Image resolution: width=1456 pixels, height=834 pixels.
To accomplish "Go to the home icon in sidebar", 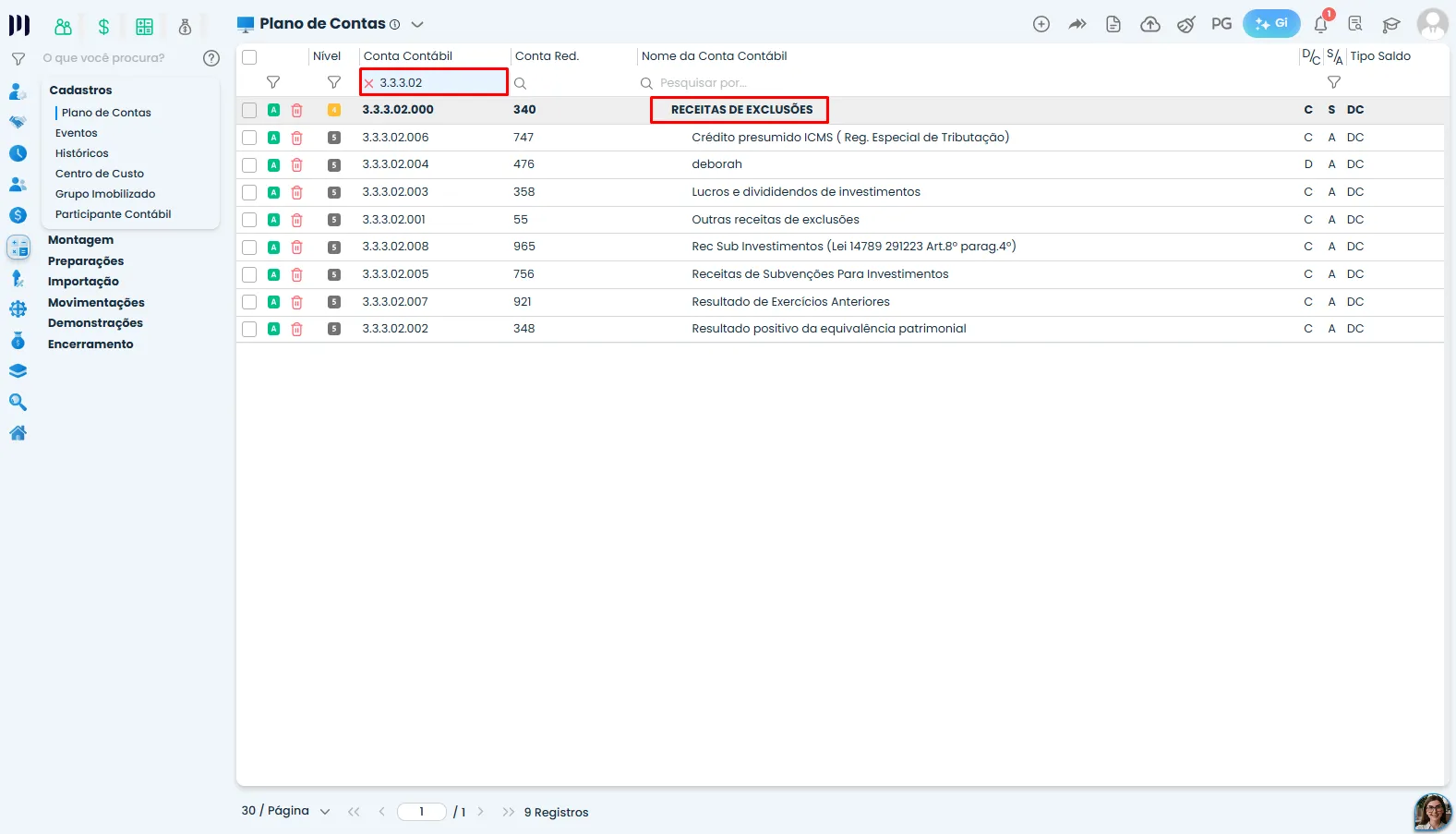I will [18, 433].
